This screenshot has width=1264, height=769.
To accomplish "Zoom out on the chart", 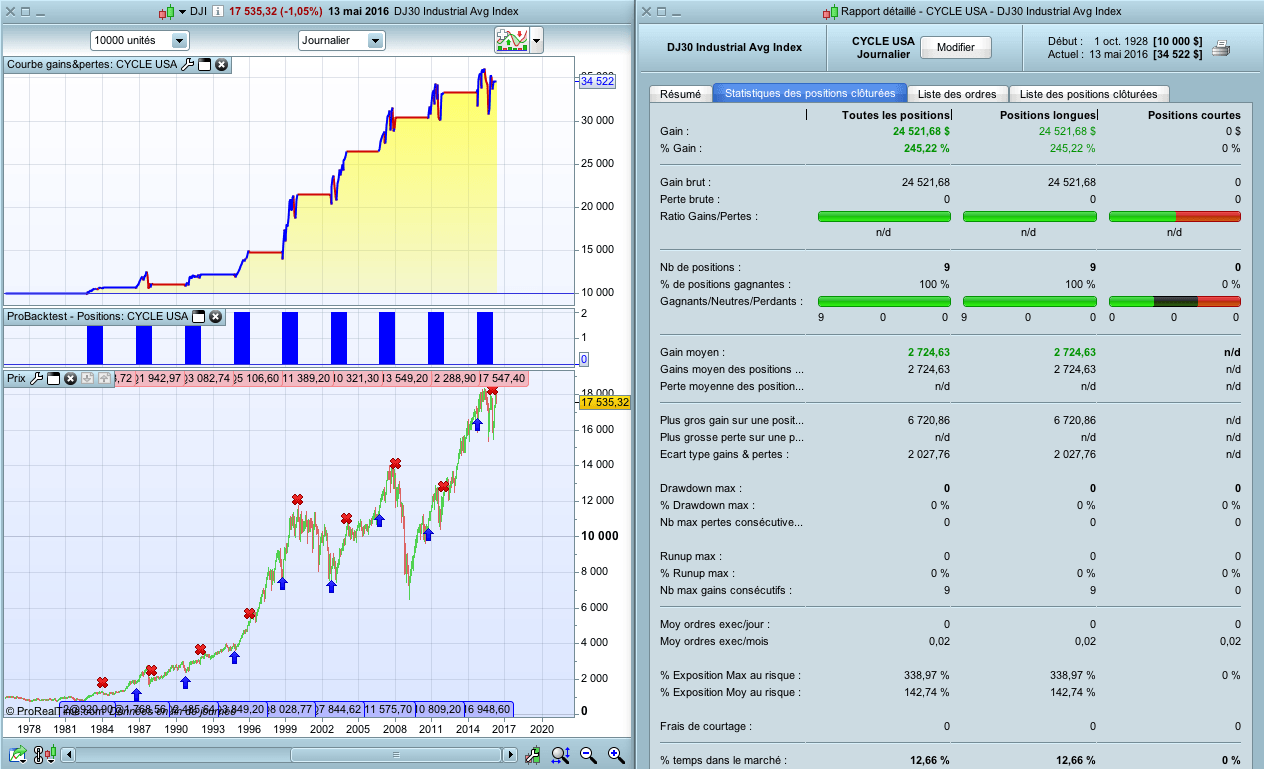I will [588, 755].
